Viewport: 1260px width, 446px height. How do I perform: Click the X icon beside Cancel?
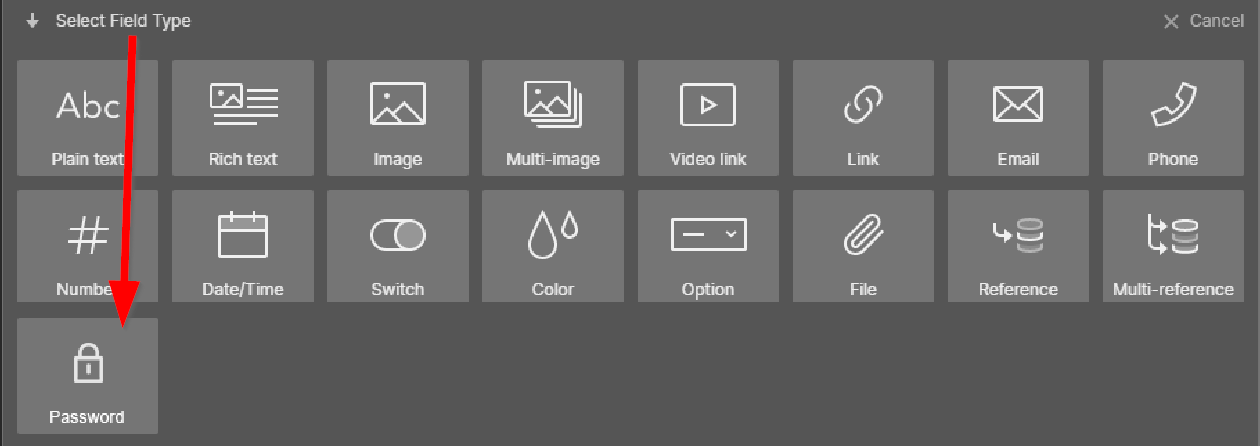pyautogui.click(x=1171, y=21)
